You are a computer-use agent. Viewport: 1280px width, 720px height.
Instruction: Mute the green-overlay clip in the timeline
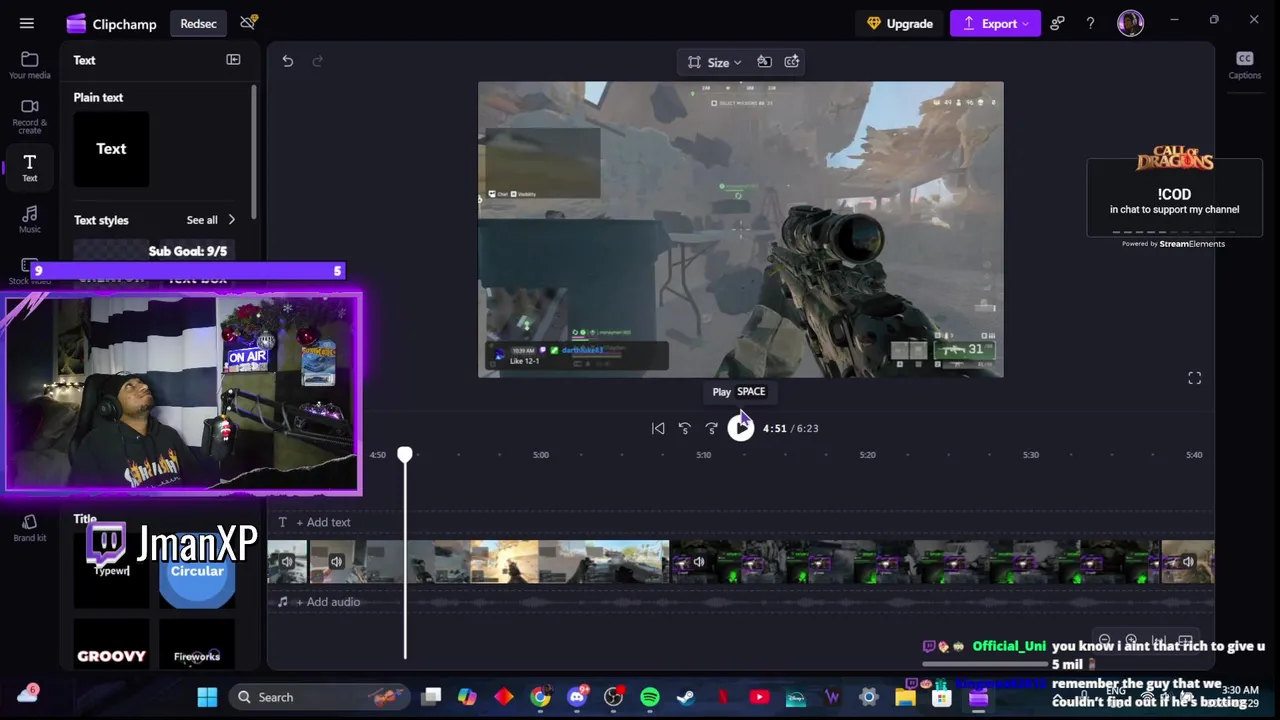click(698, 562)
